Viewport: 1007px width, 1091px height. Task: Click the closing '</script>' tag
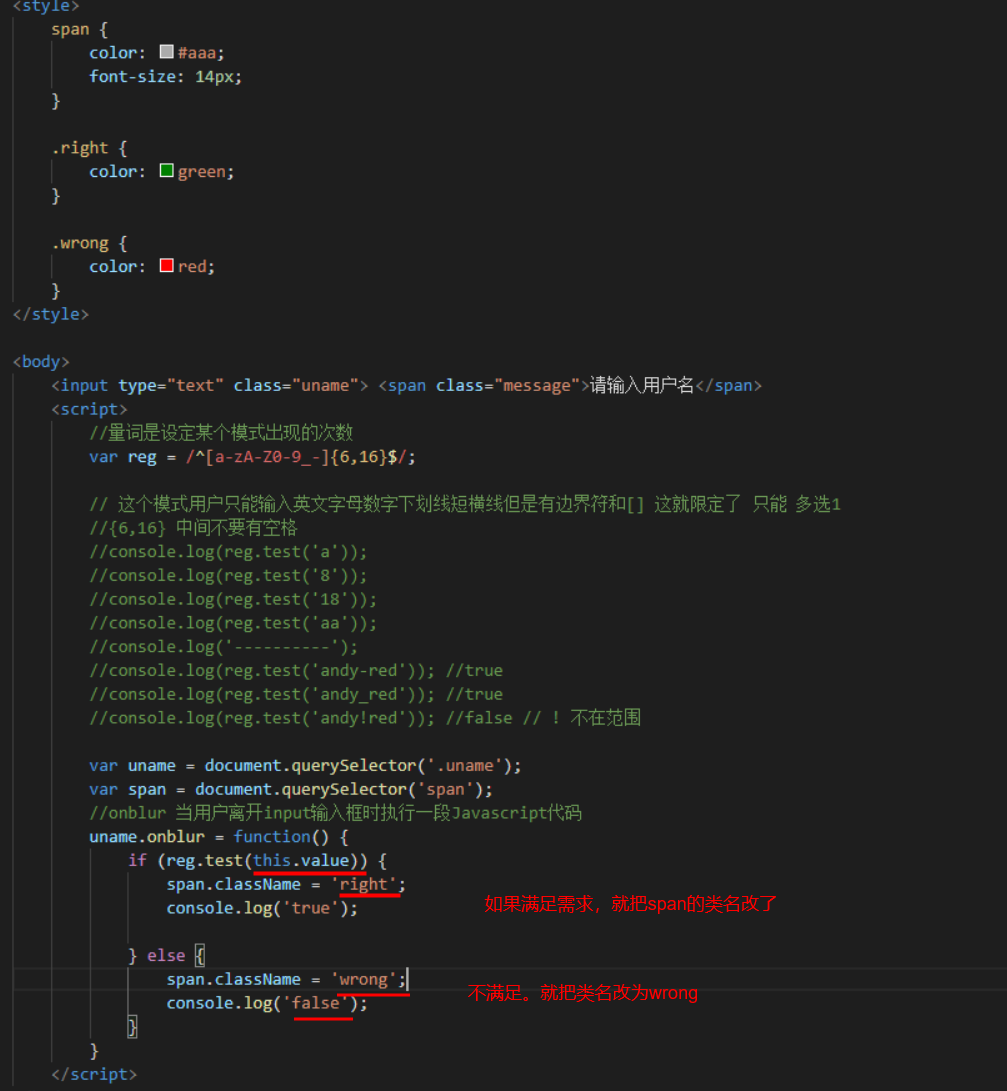(94, 1074)
